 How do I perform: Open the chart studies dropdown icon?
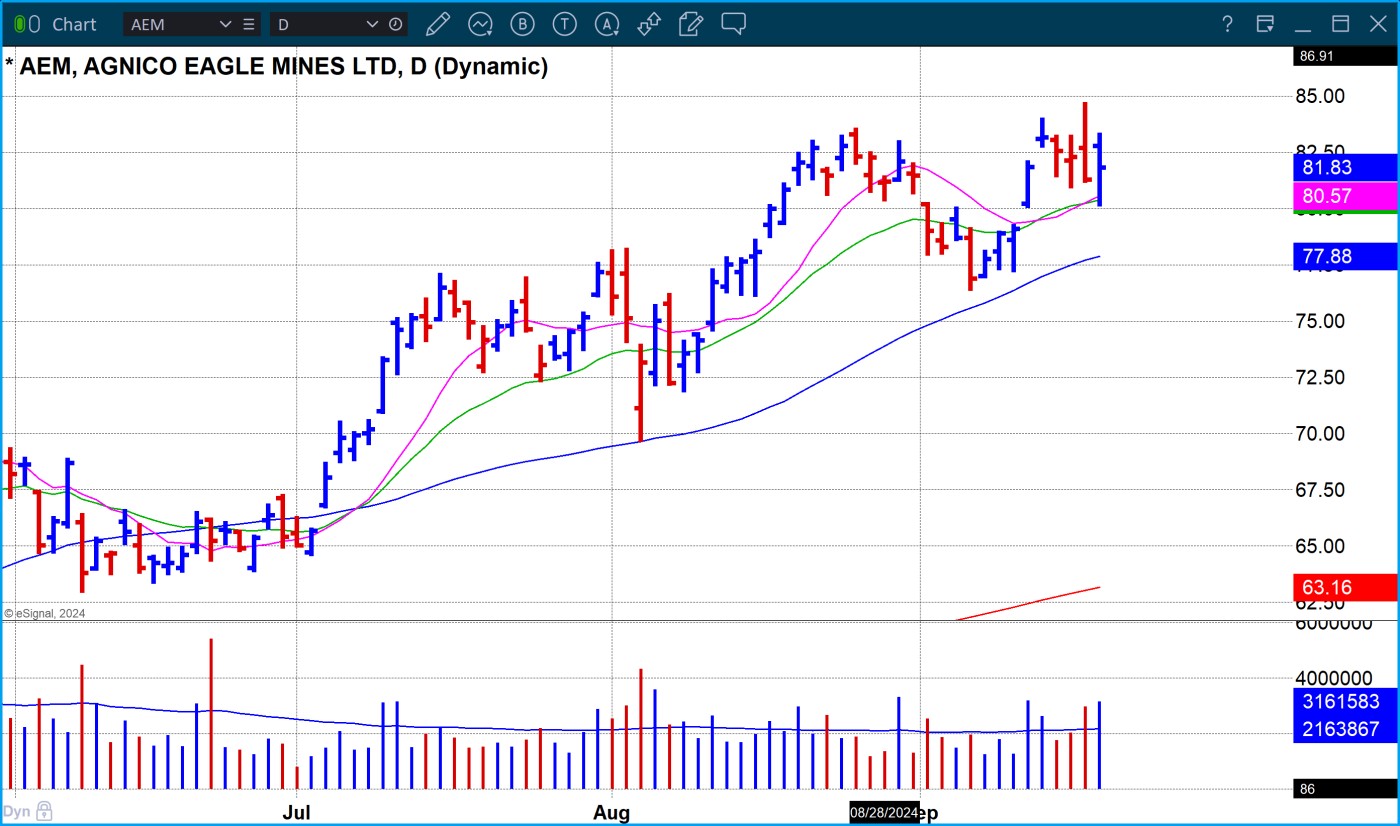(481, 24)
